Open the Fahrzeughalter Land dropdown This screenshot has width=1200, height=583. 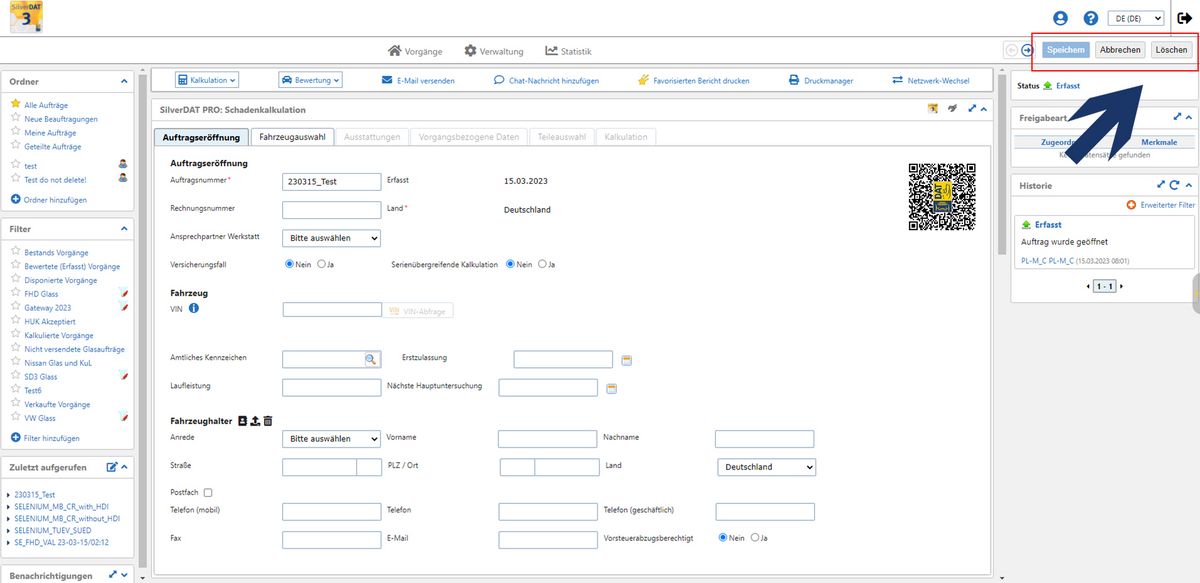(767, 466)
